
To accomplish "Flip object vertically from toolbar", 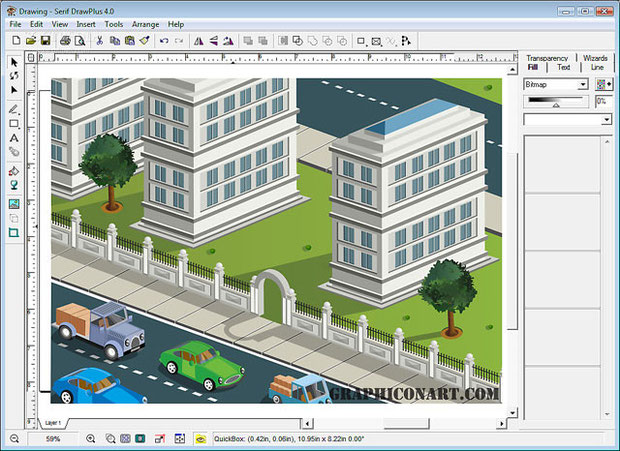I will coord(214,41).
